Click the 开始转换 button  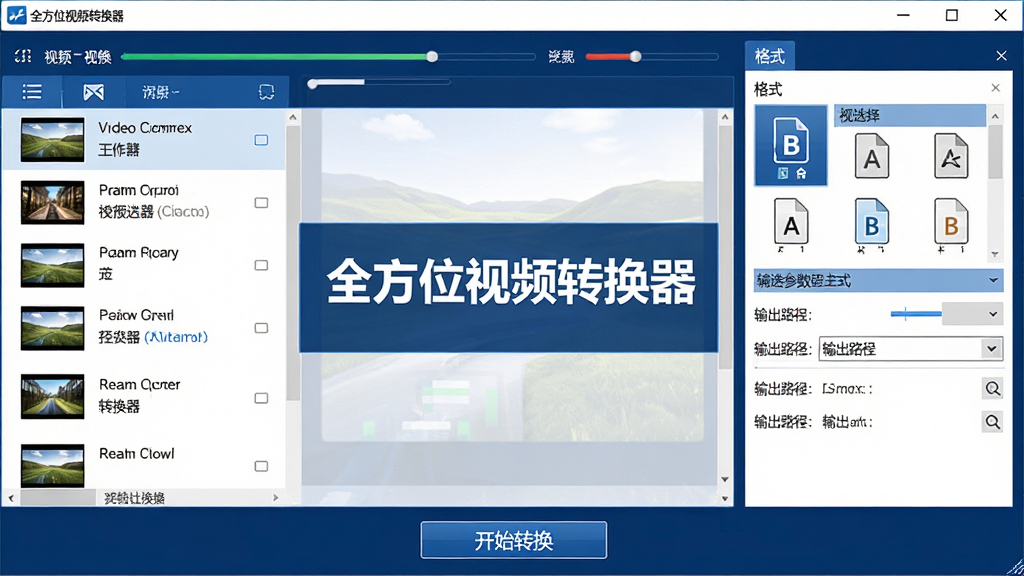(513, 540)
